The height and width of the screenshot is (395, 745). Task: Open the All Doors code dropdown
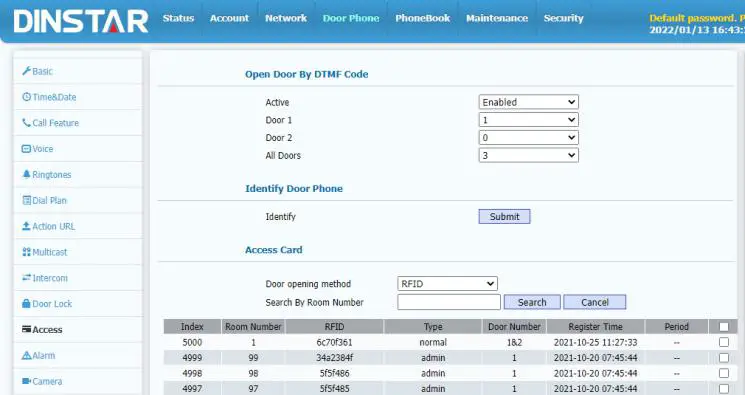click(x=528, y=155)
